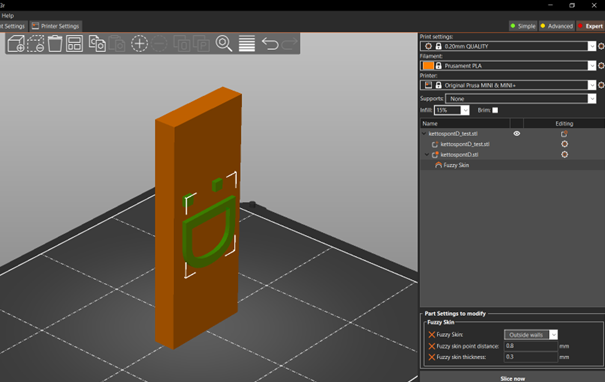Open the partially visible Settings tab
Image resolution: width=605 pixels, height=382 pixels.
[x=14, y=26]
